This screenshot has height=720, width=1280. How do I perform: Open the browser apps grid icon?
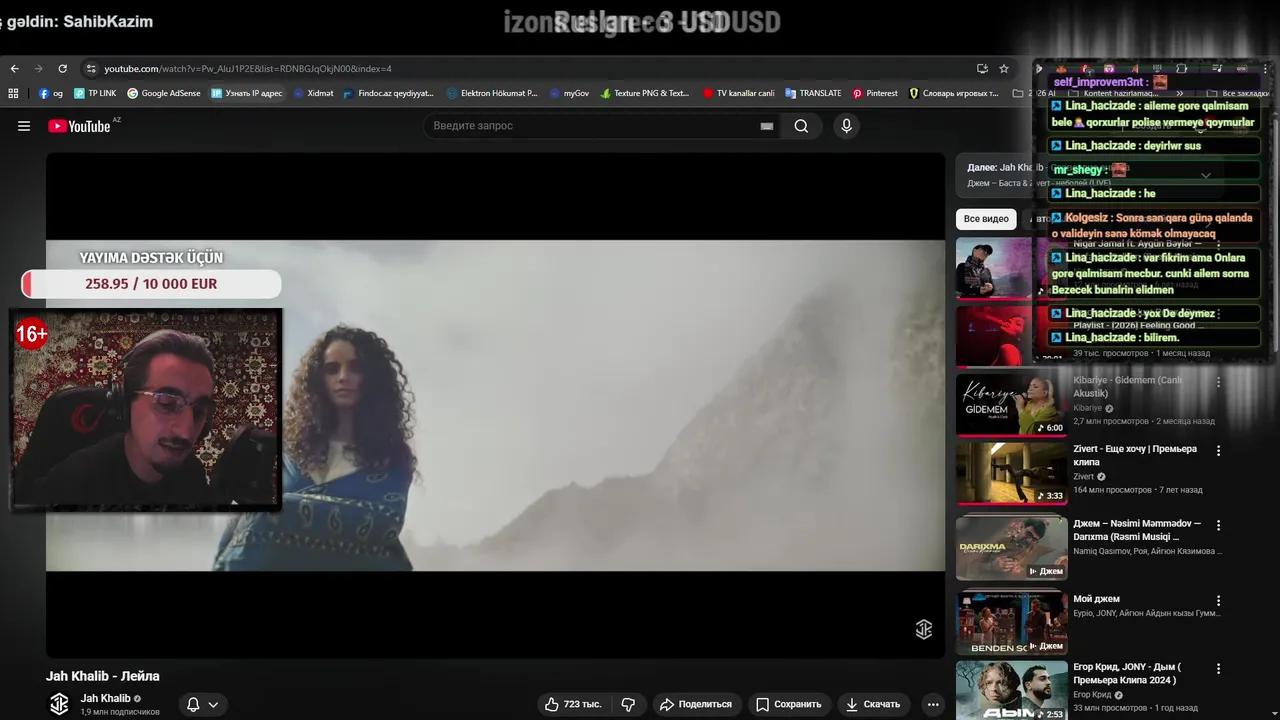[x=13, y=93]
